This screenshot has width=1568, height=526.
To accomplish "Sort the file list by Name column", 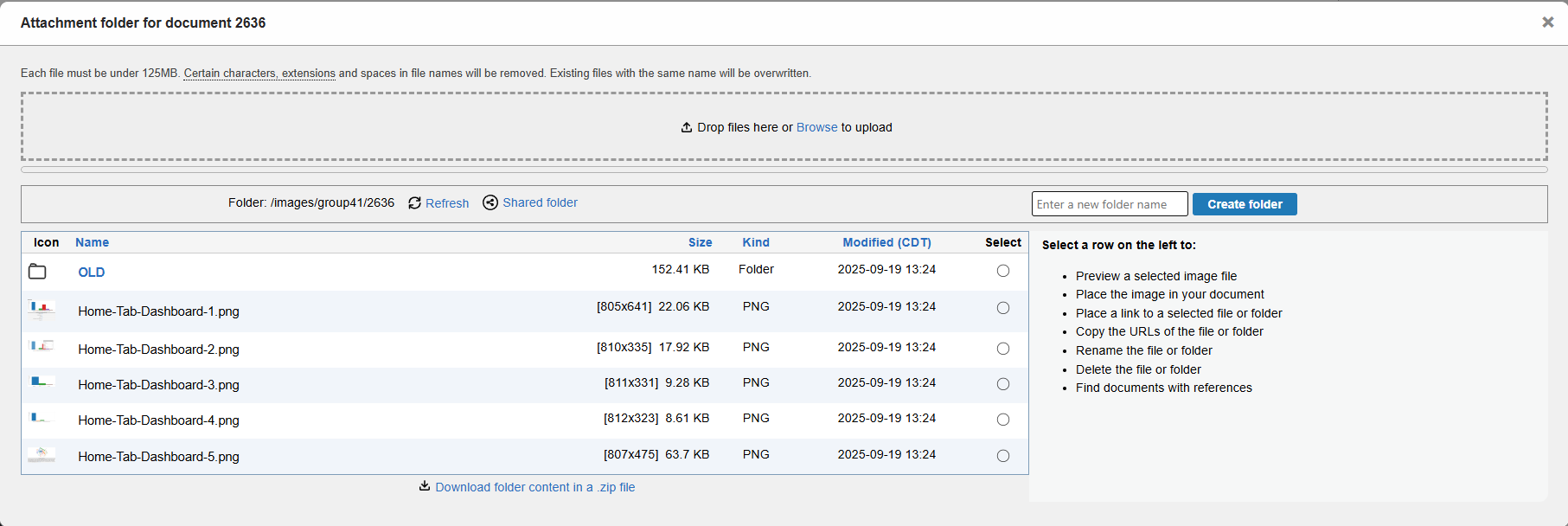I will pyautogui.click(x=92, y=242).
